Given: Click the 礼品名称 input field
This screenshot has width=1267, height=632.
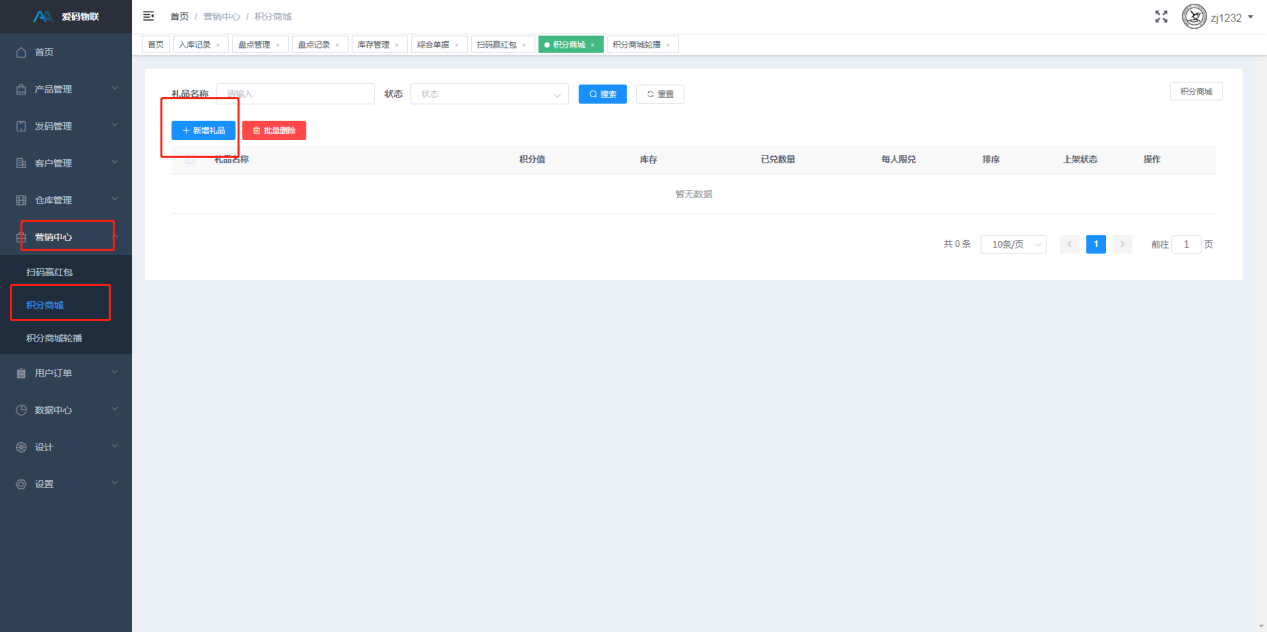Looking at the screenshot, I should tap(295, 94).
